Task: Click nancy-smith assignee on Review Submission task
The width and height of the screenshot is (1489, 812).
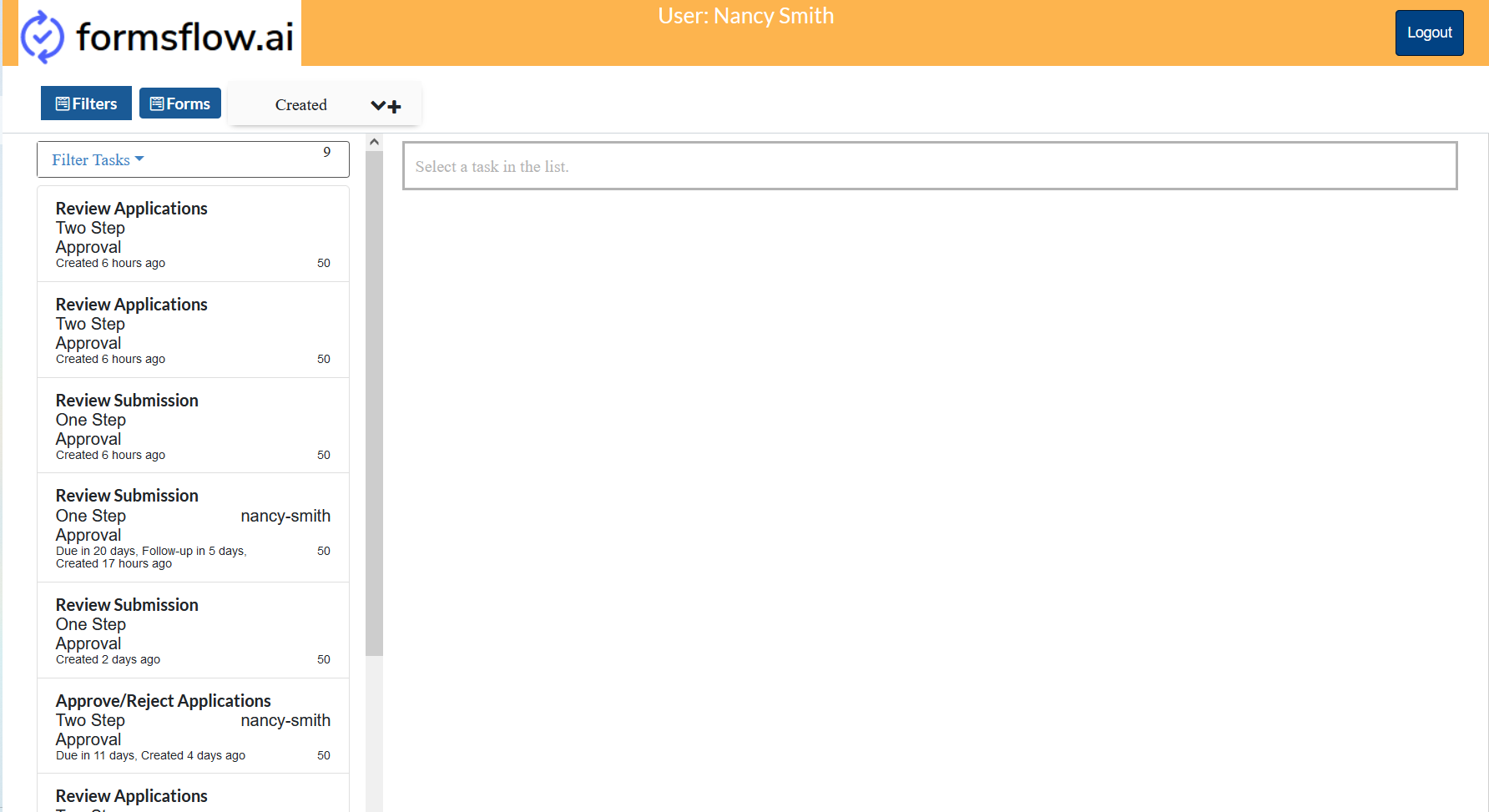Action: point(285,516)
